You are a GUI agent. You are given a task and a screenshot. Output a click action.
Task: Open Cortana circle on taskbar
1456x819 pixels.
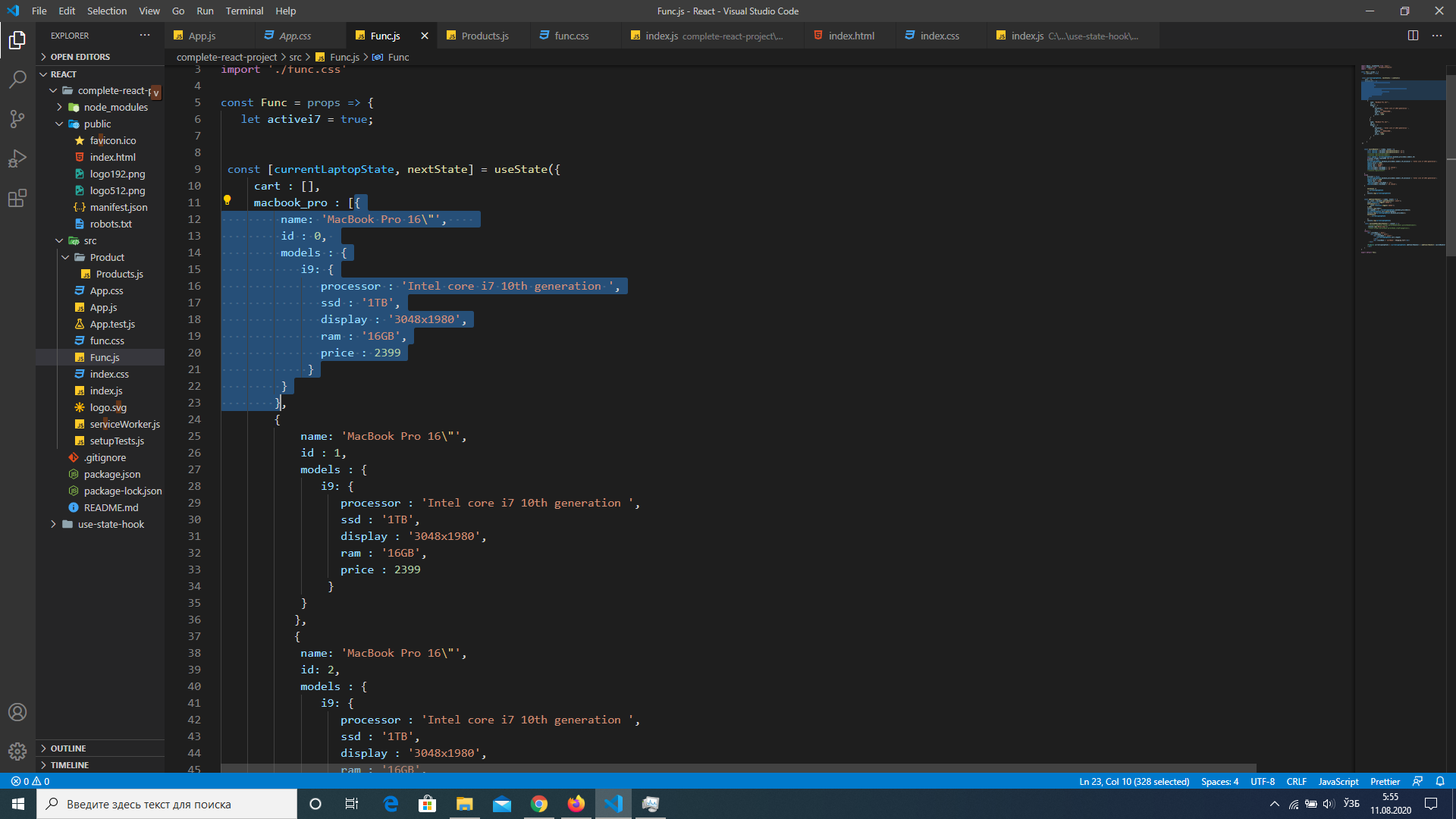coord(315,804)
